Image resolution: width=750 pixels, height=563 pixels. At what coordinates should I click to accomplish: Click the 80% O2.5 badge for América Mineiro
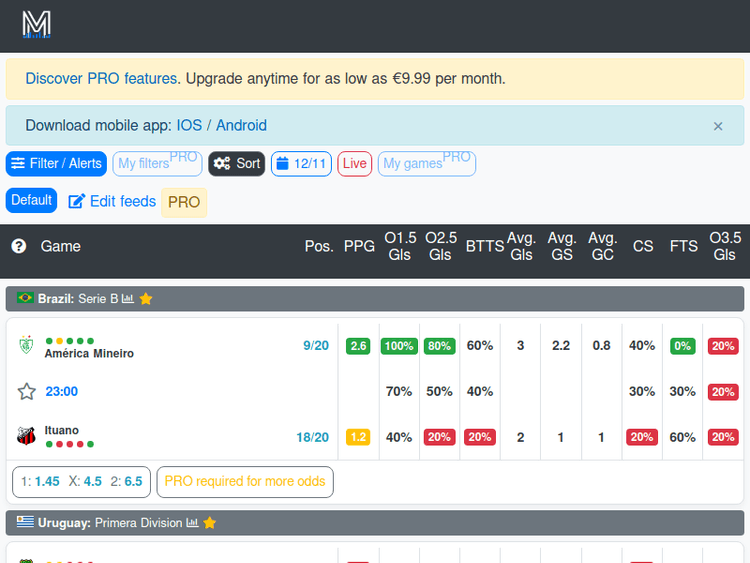click(x=440, y=346)
